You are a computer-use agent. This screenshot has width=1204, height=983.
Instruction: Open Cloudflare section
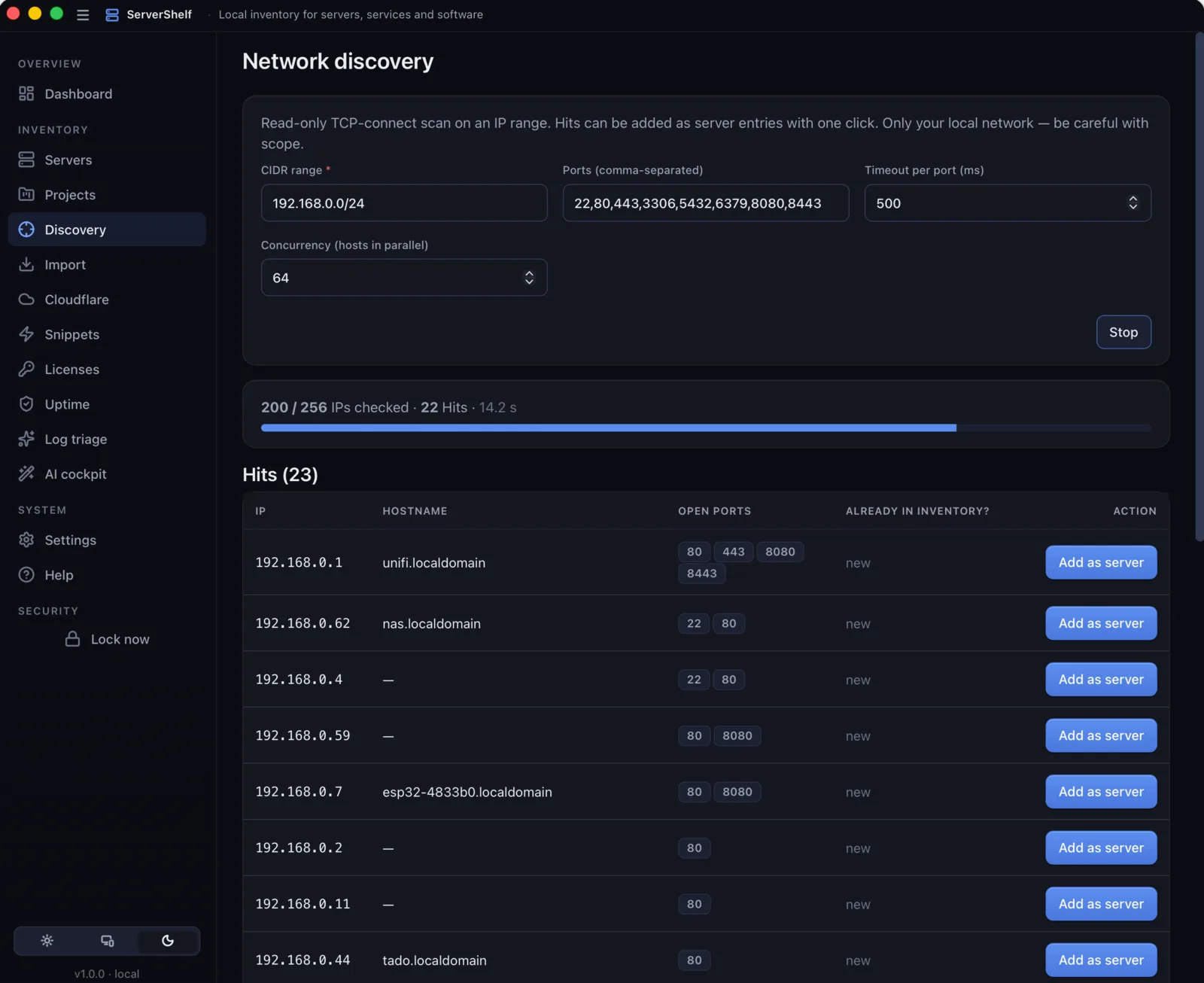click(107, 300)
